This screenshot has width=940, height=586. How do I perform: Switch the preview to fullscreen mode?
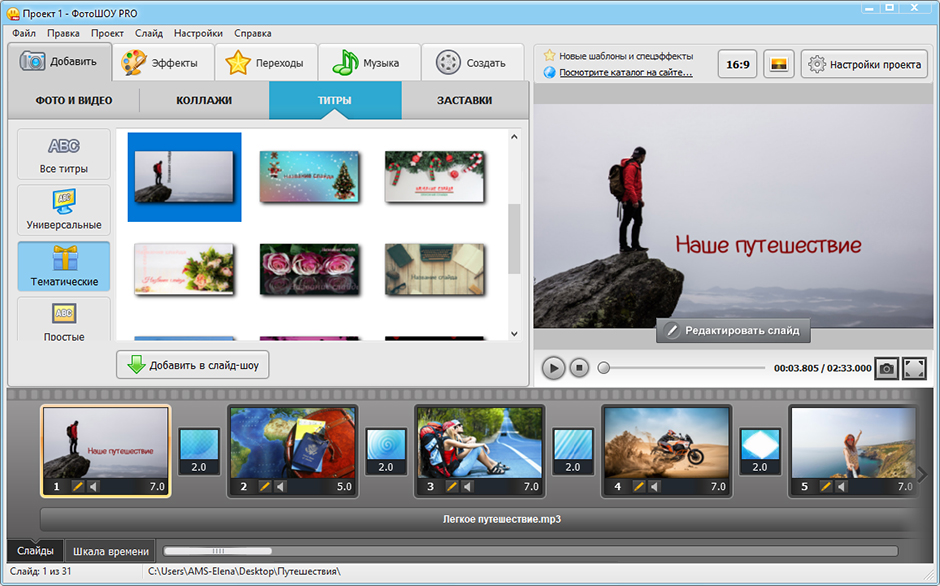[x=914, y=368]
